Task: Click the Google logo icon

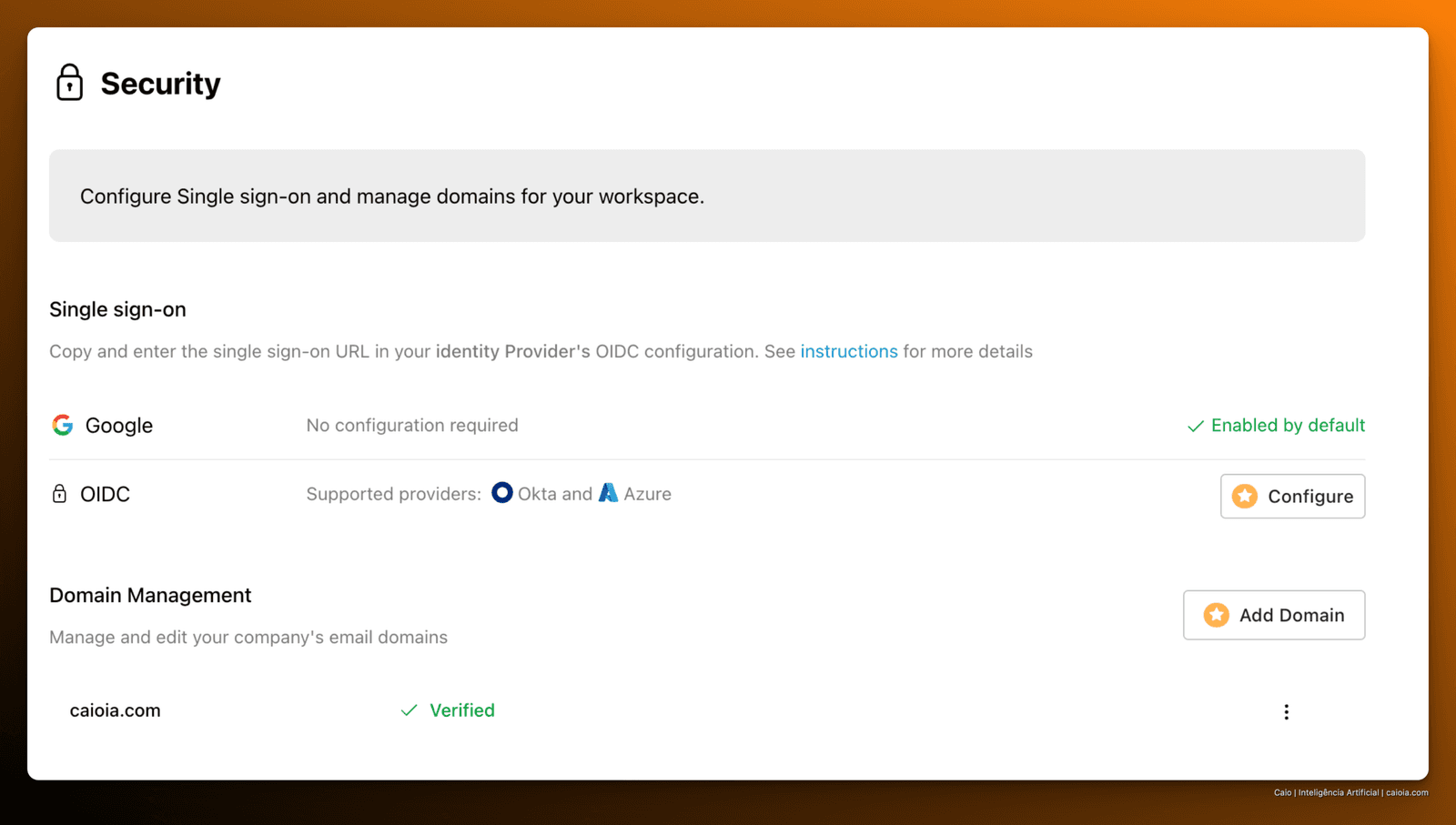Action: point(63,425)
